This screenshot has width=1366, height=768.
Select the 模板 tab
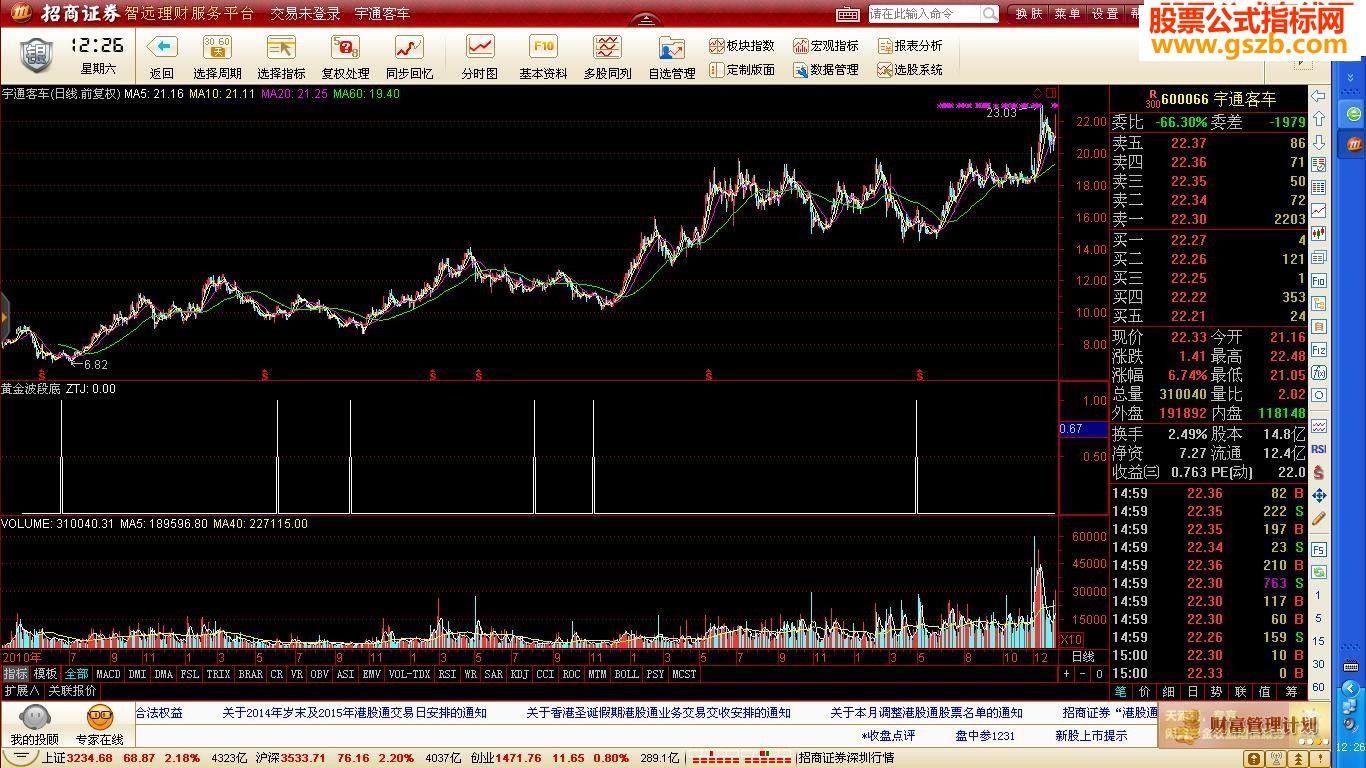point(46,674)
